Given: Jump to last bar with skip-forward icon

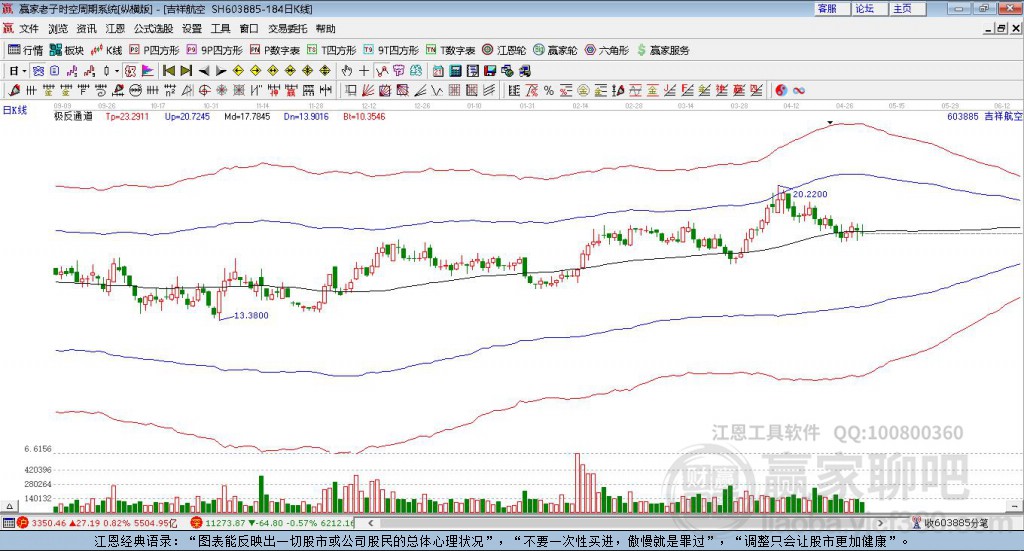Looking at the screenshot, I should click(187, 71).
